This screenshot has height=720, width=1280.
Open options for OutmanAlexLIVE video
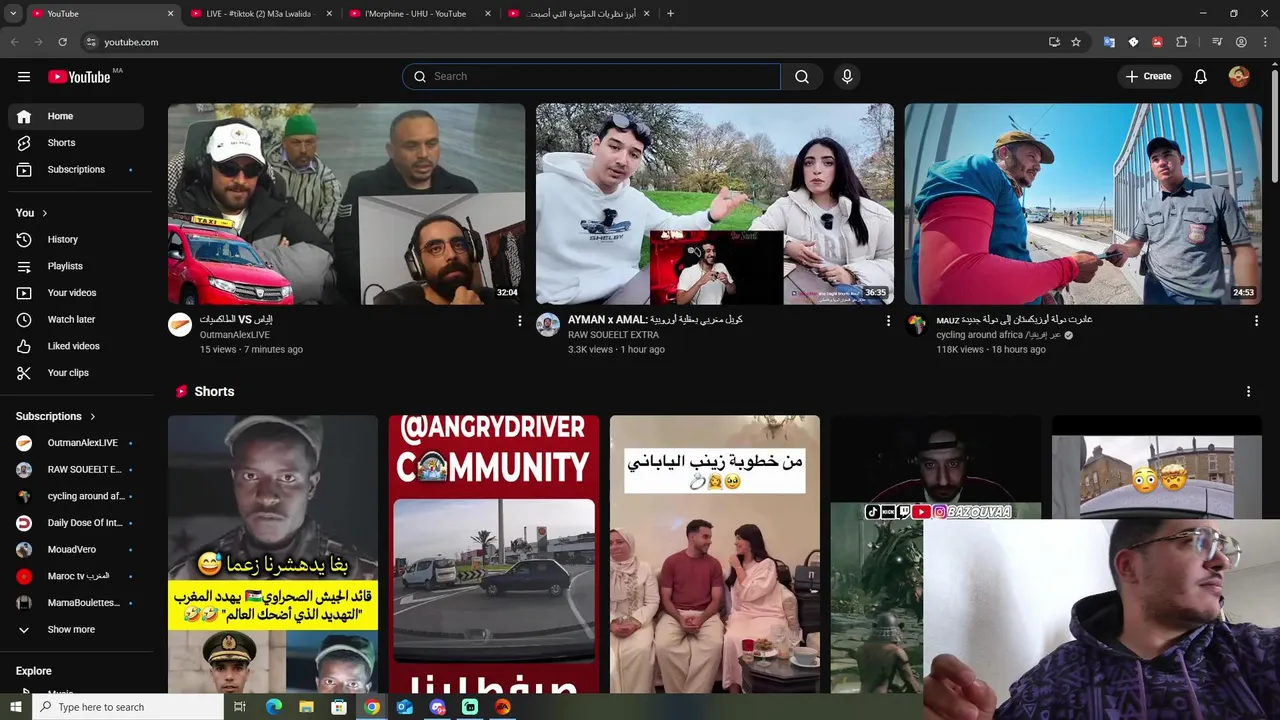(x=519, y=321)
